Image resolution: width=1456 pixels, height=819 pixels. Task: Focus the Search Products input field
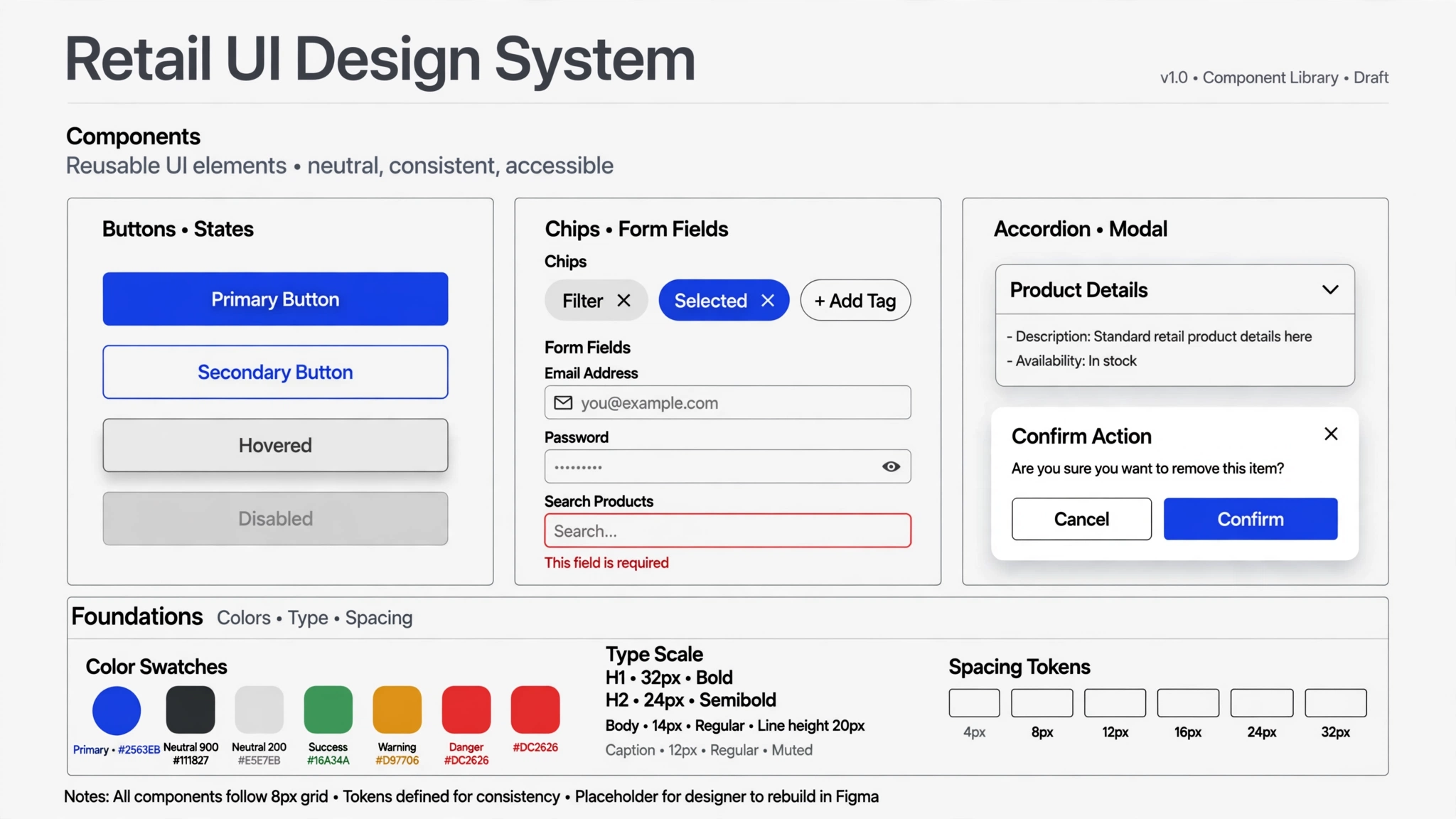coord(727,530)
